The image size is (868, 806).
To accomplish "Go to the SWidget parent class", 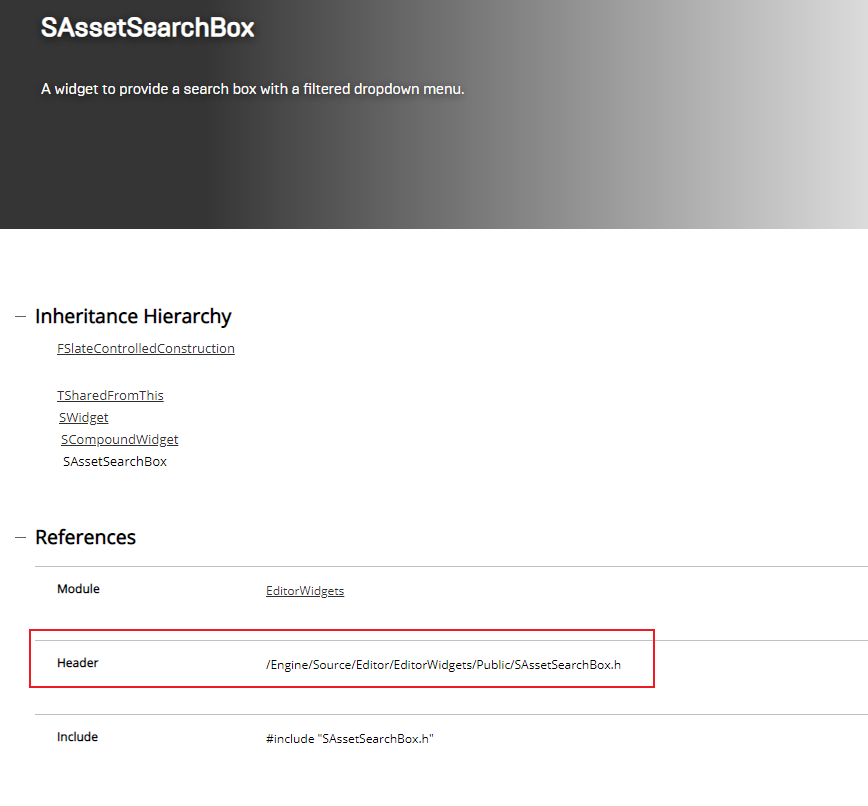I will pyautogui.click(x=84, y=417).
